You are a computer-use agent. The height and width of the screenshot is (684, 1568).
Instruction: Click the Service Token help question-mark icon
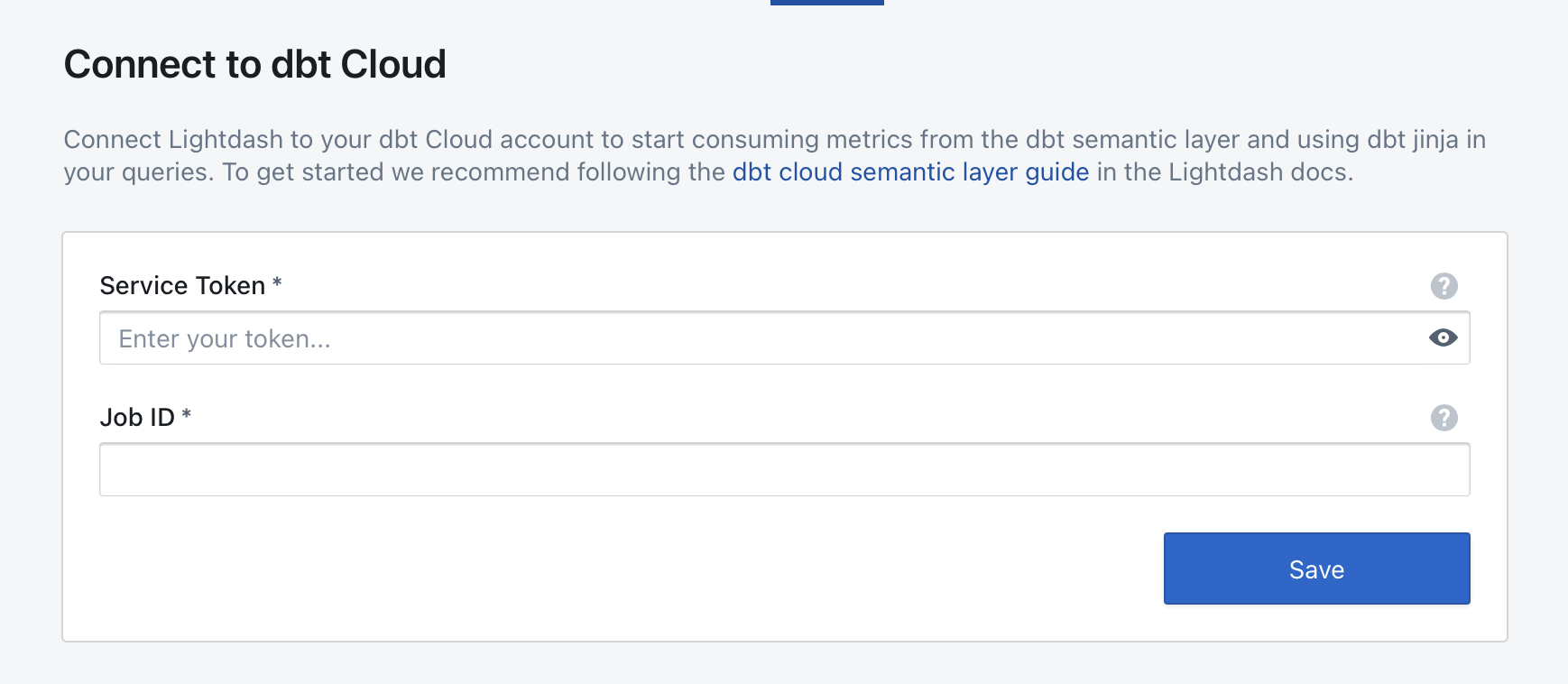coord(1443,286)
